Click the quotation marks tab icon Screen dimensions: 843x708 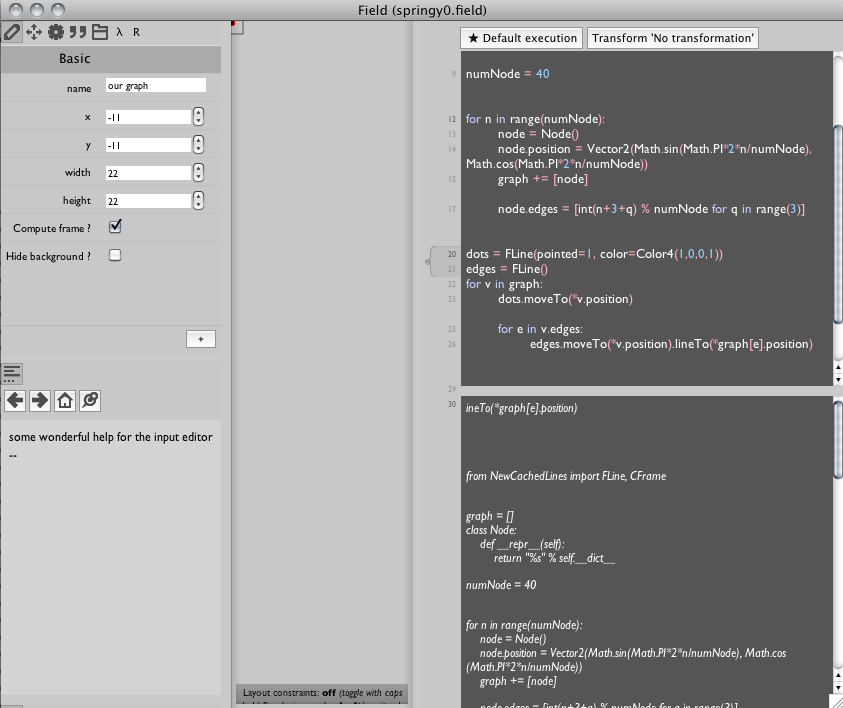point(78,32)
